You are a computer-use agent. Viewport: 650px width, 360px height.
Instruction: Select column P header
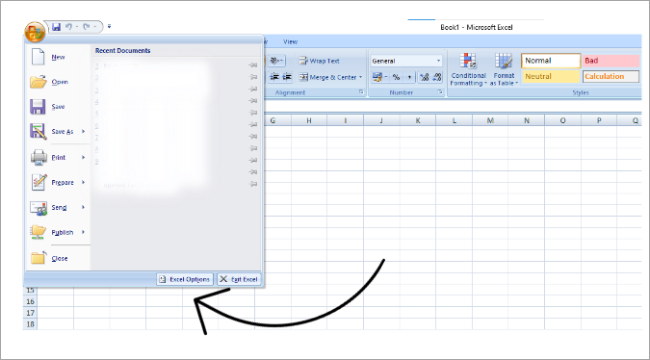point(599,120)
